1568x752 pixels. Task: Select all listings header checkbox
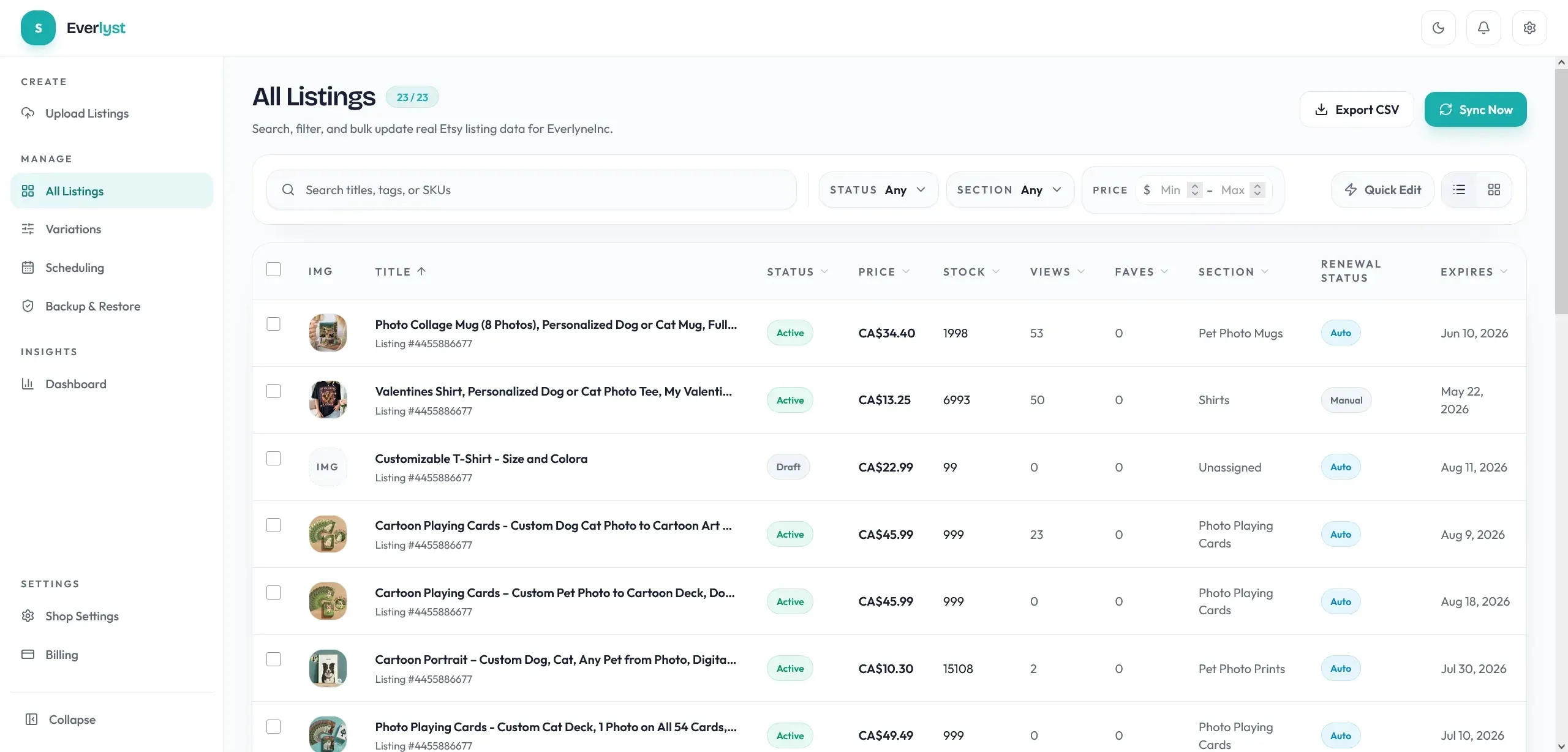273,269
